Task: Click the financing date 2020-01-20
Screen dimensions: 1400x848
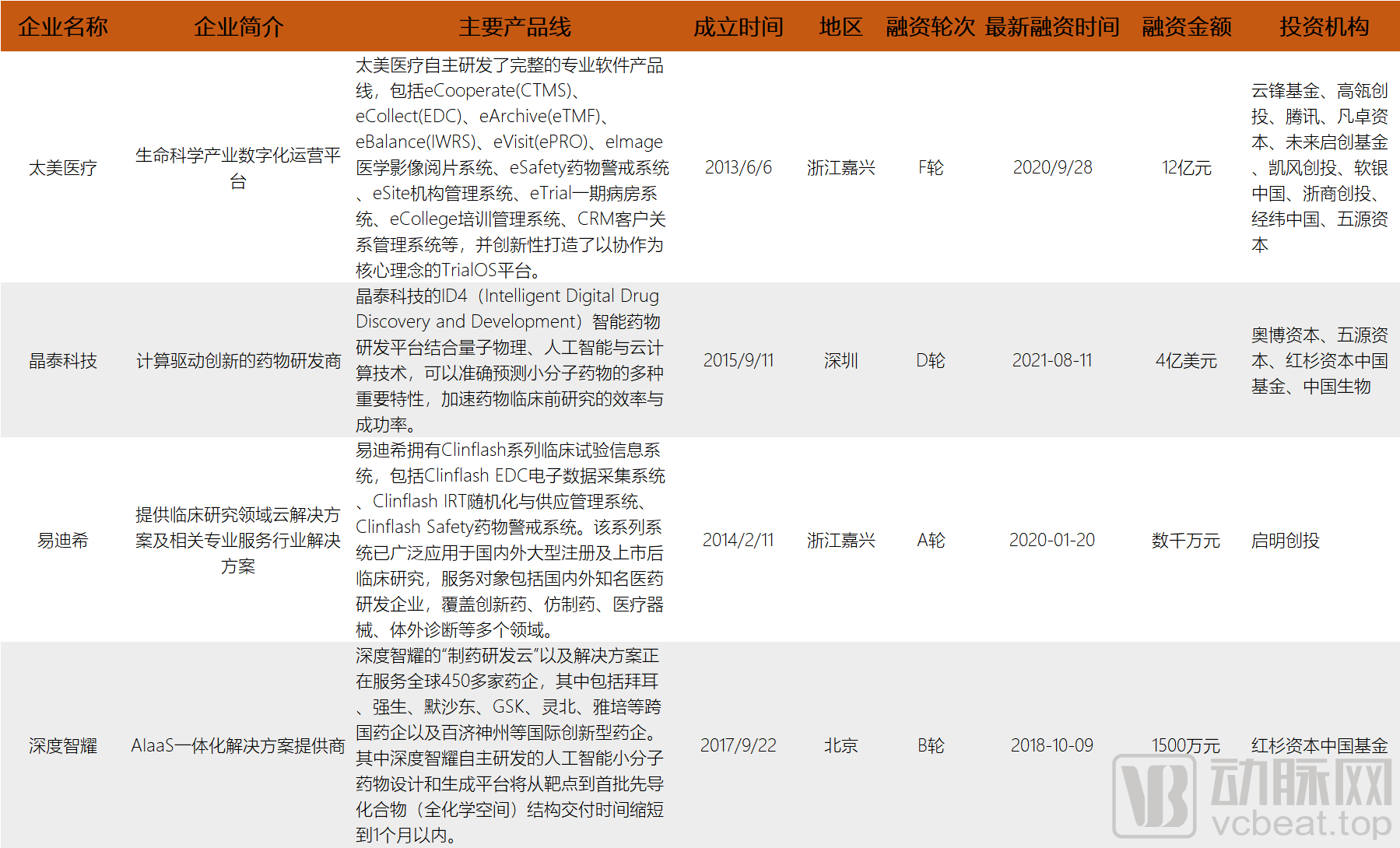Action: tap(1052, 541)
